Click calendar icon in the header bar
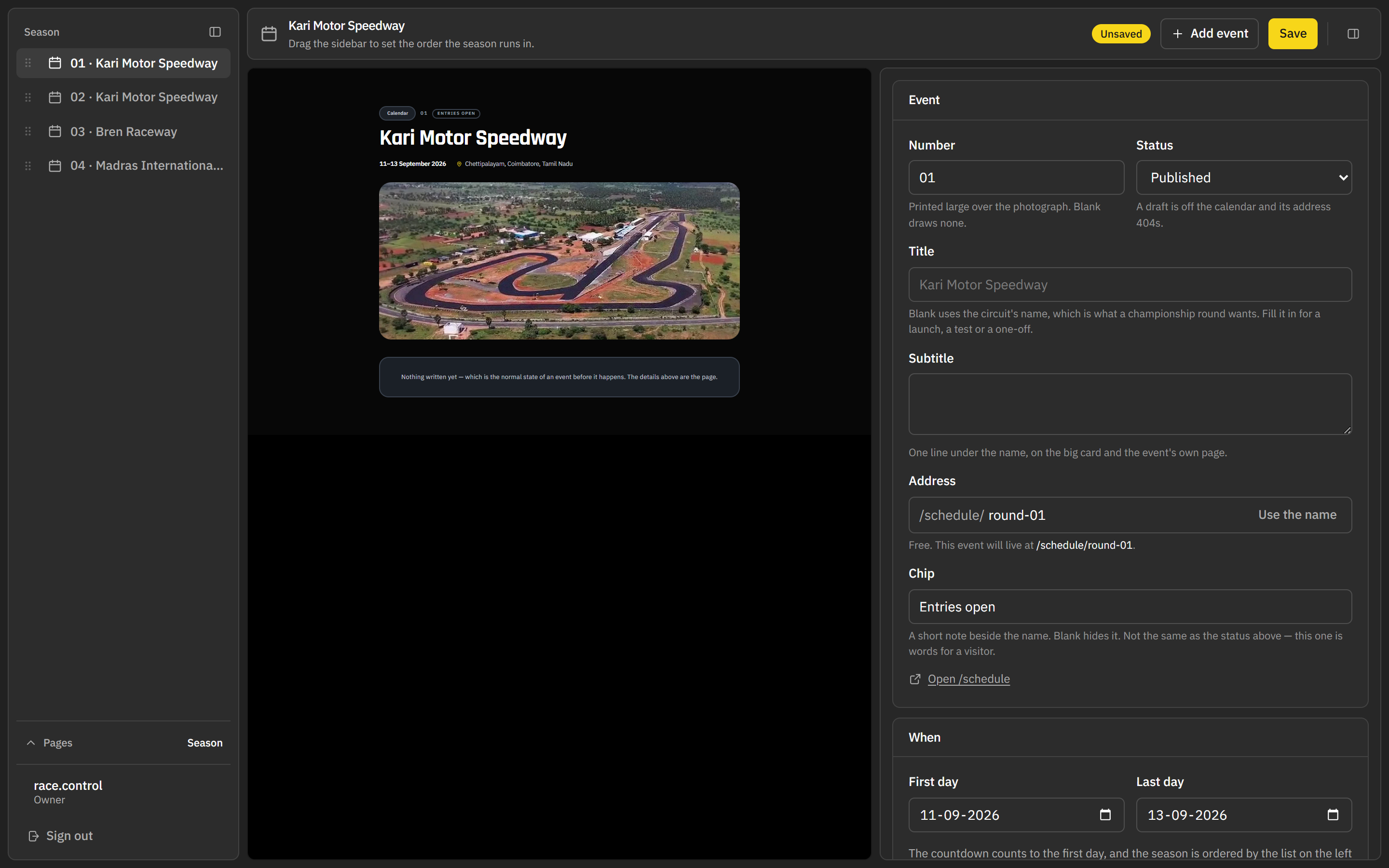This screenshot has height=868, width=1389. pyautogui.click(x=269, y=34)
